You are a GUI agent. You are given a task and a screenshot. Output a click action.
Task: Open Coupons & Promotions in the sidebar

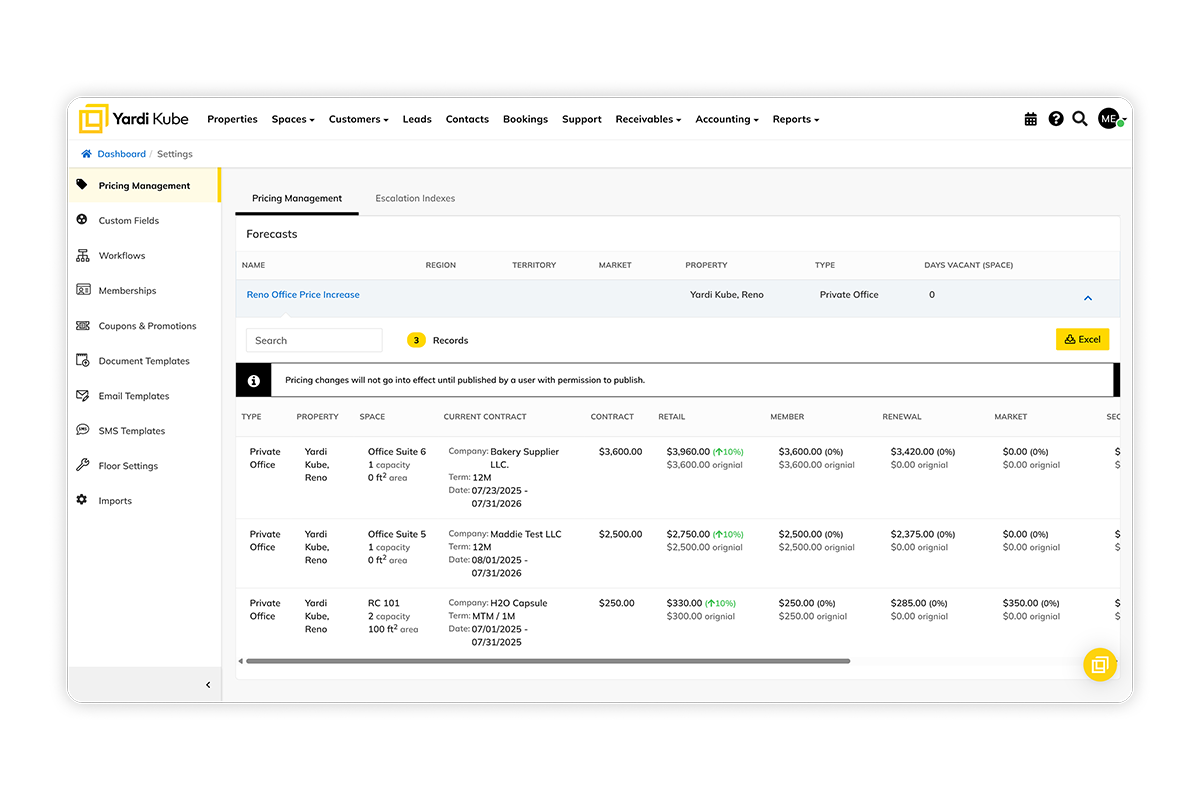point(147,326)
